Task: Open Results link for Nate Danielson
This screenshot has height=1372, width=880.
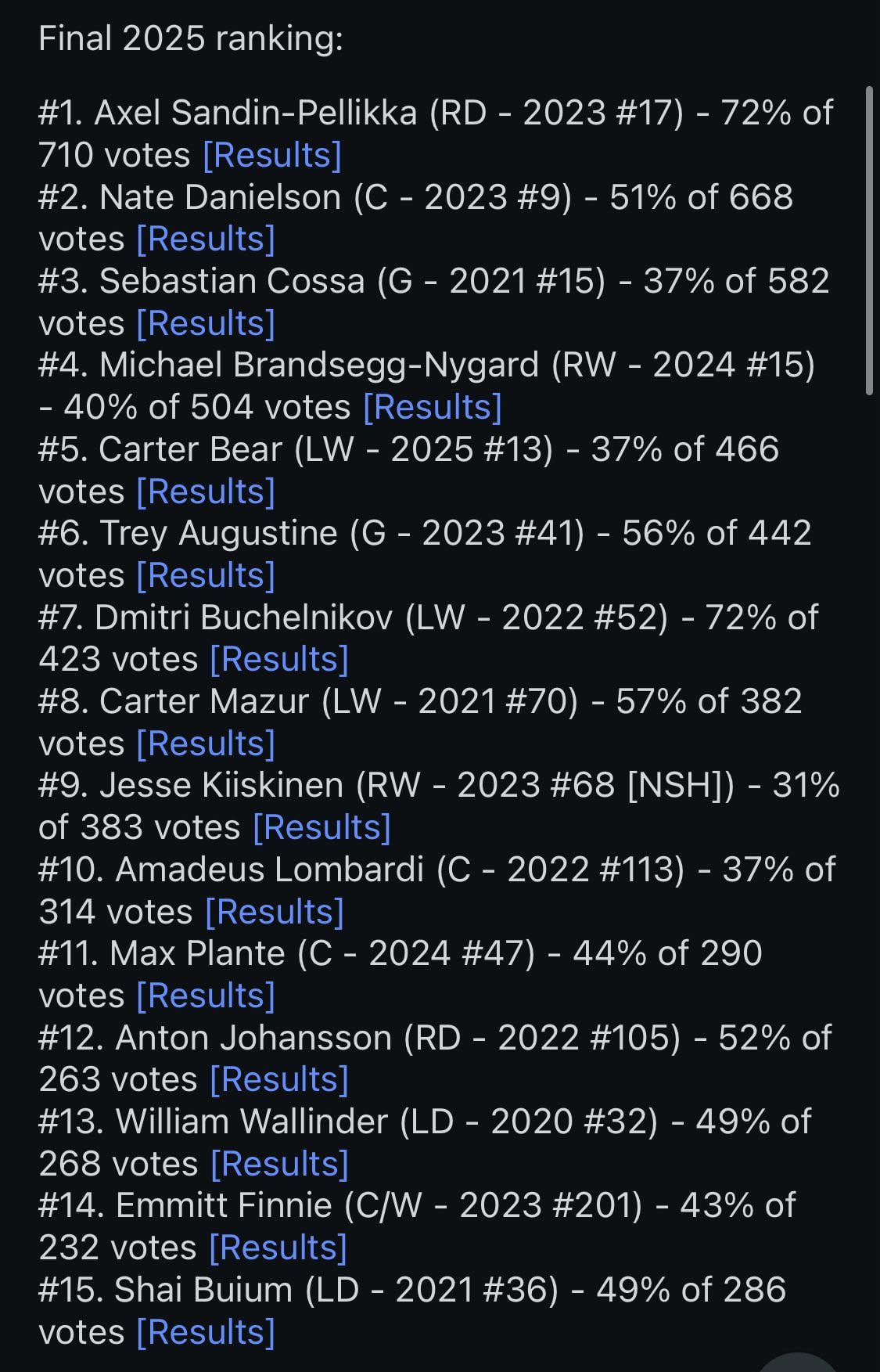Action: [205, 239]
